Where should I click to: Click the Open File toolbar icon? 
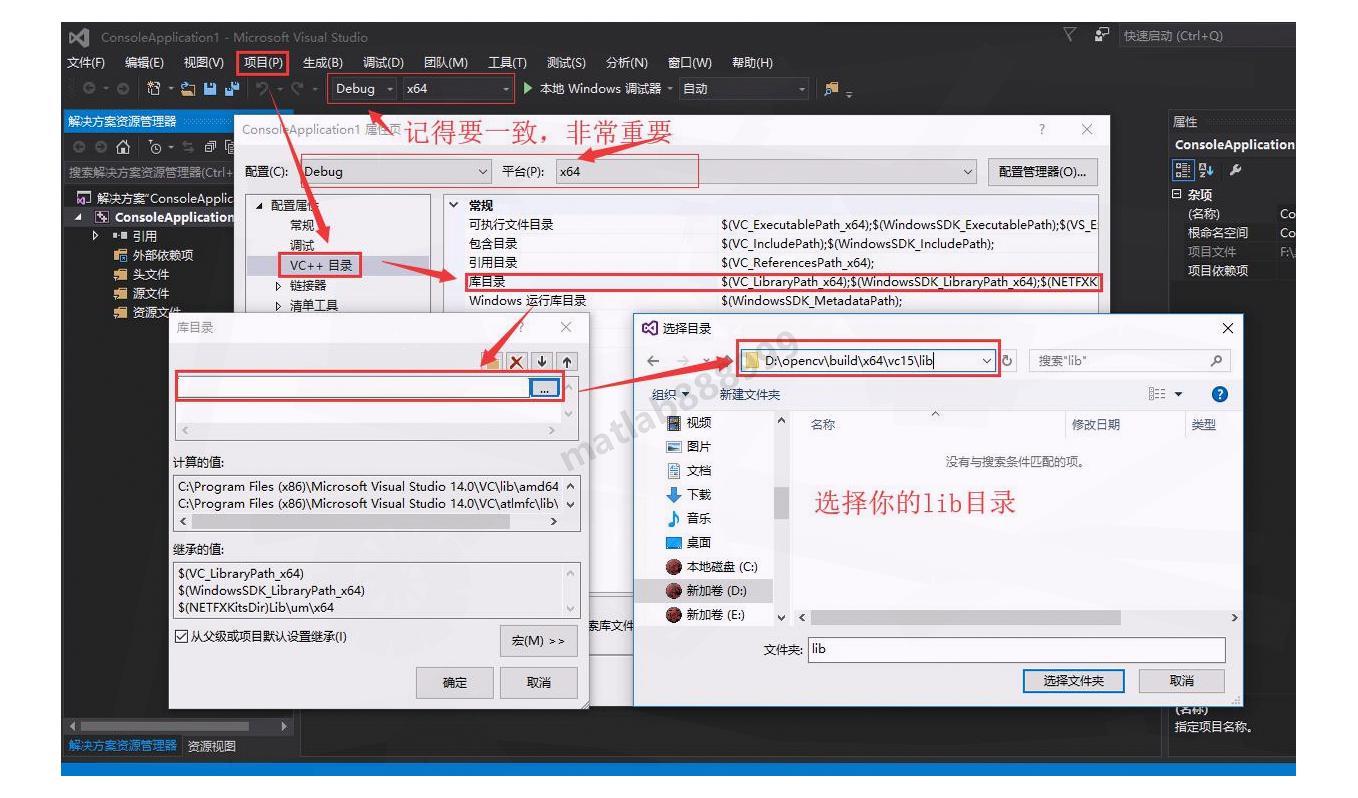pyautogui.click(x=187, y=89)
